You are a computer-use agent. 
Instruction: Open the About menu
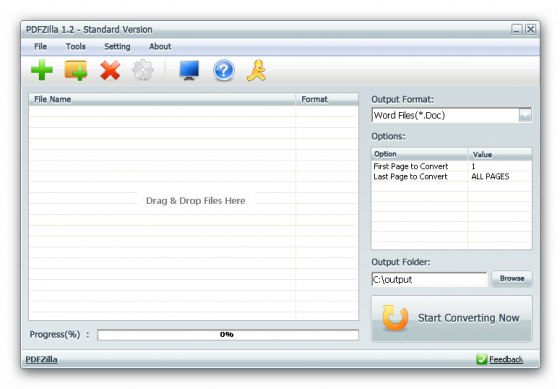tap(160, 46)
